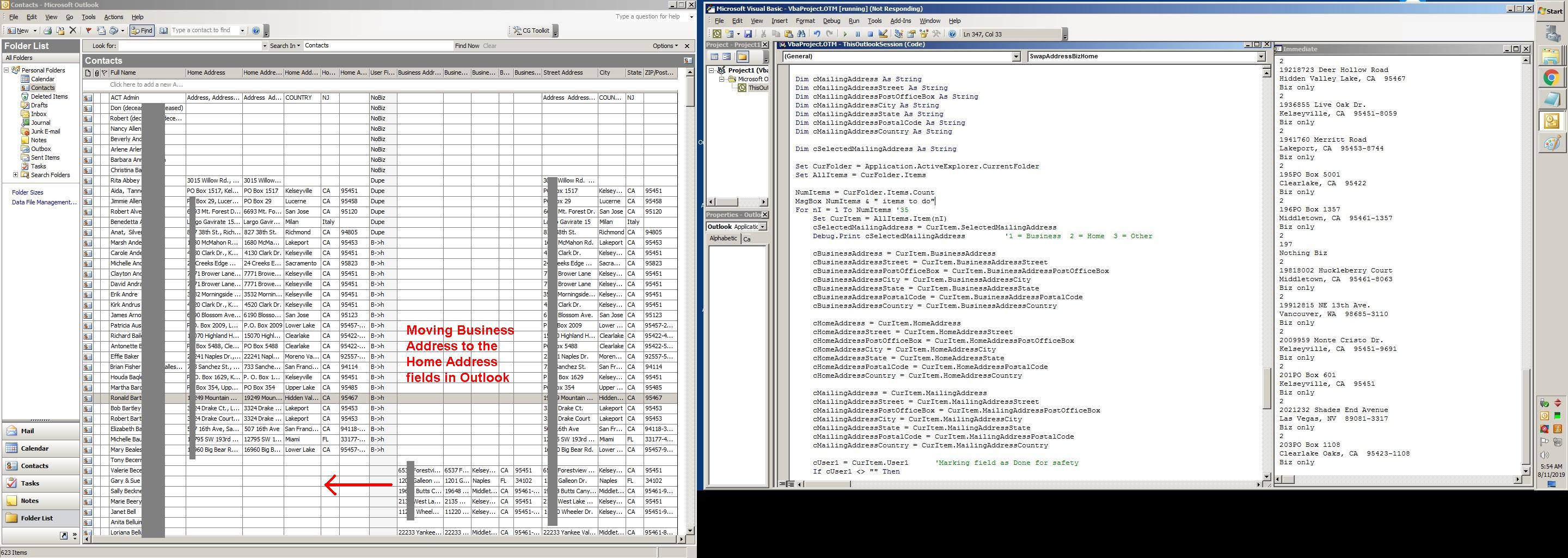
Task: Click the View Microsoft Outlook icon in VBA toolbar
Action: [717, 34]
